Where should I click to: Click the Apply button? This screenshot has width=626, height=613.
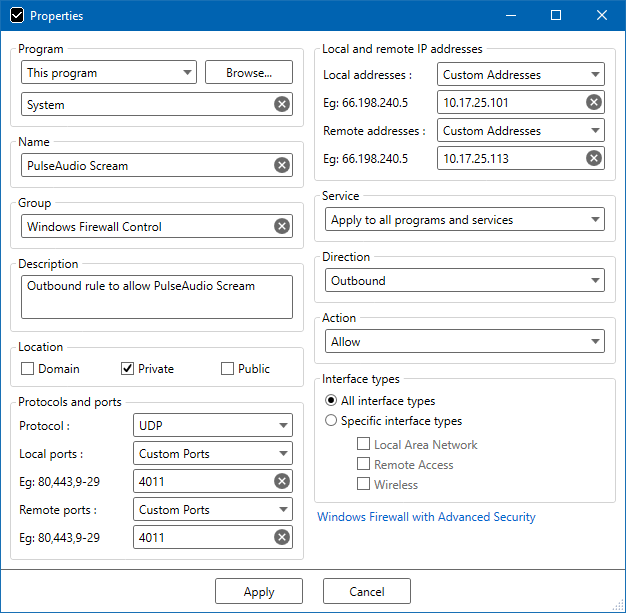pos(259,591)
